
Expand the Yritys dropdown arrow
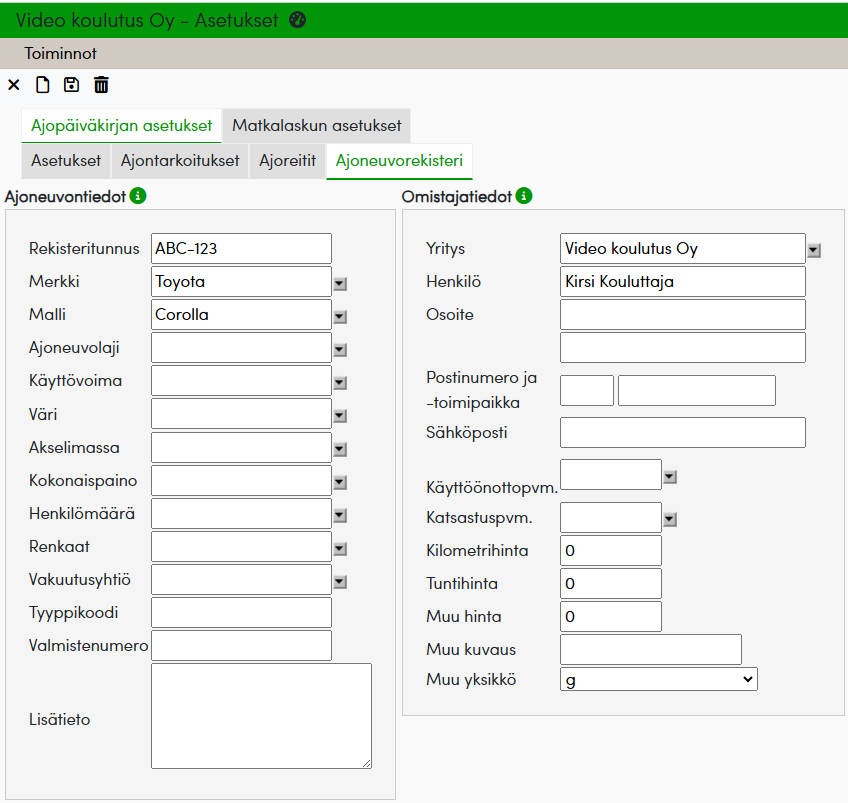[x=814, y=251]
